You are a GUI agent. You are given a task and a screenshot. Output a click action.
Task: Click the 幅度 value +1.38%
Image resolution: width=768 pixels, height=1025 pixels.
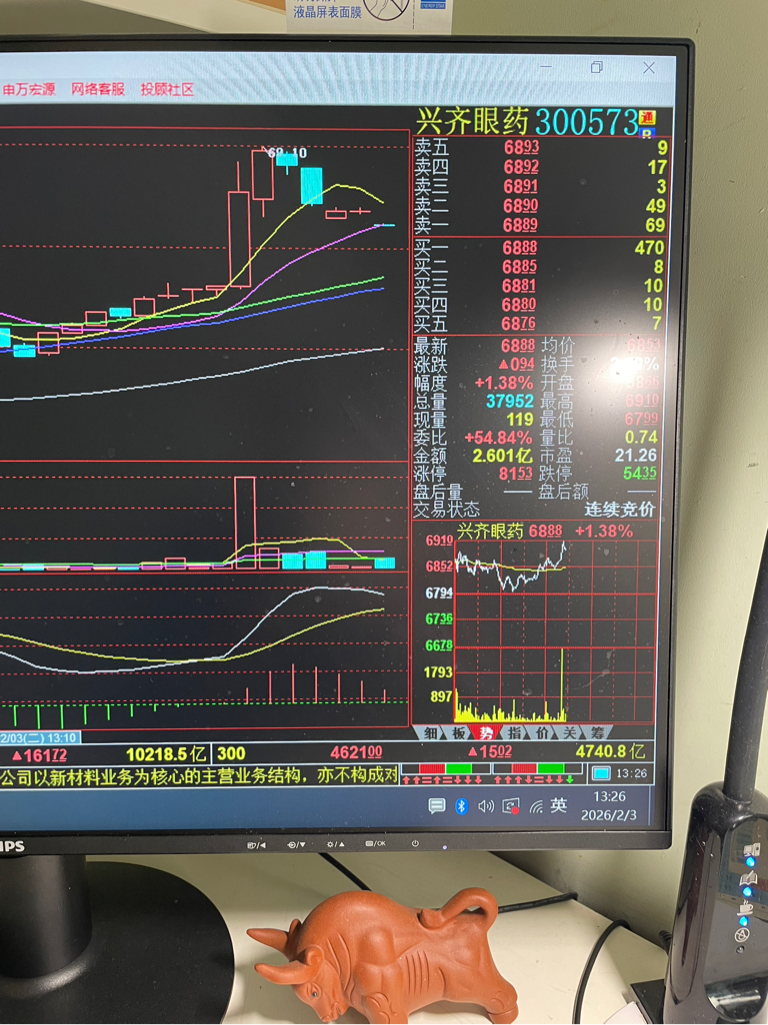pos(503,382)
